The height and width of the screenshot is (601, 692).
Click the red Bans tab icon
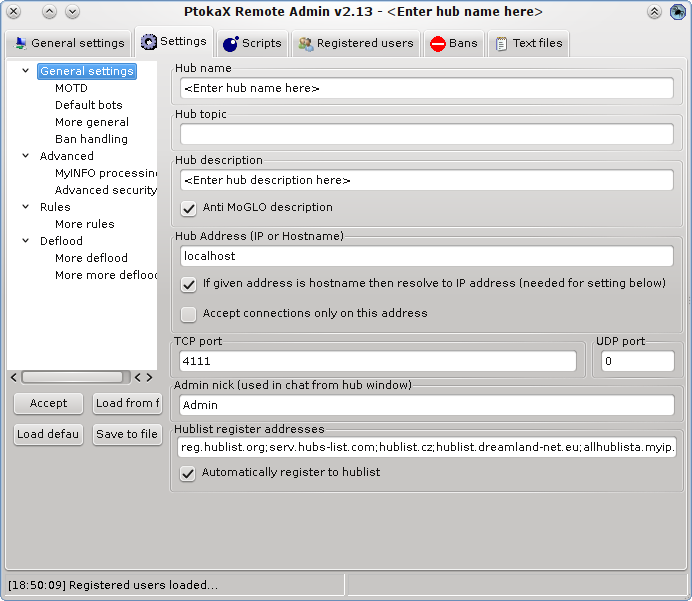point(437,44)
